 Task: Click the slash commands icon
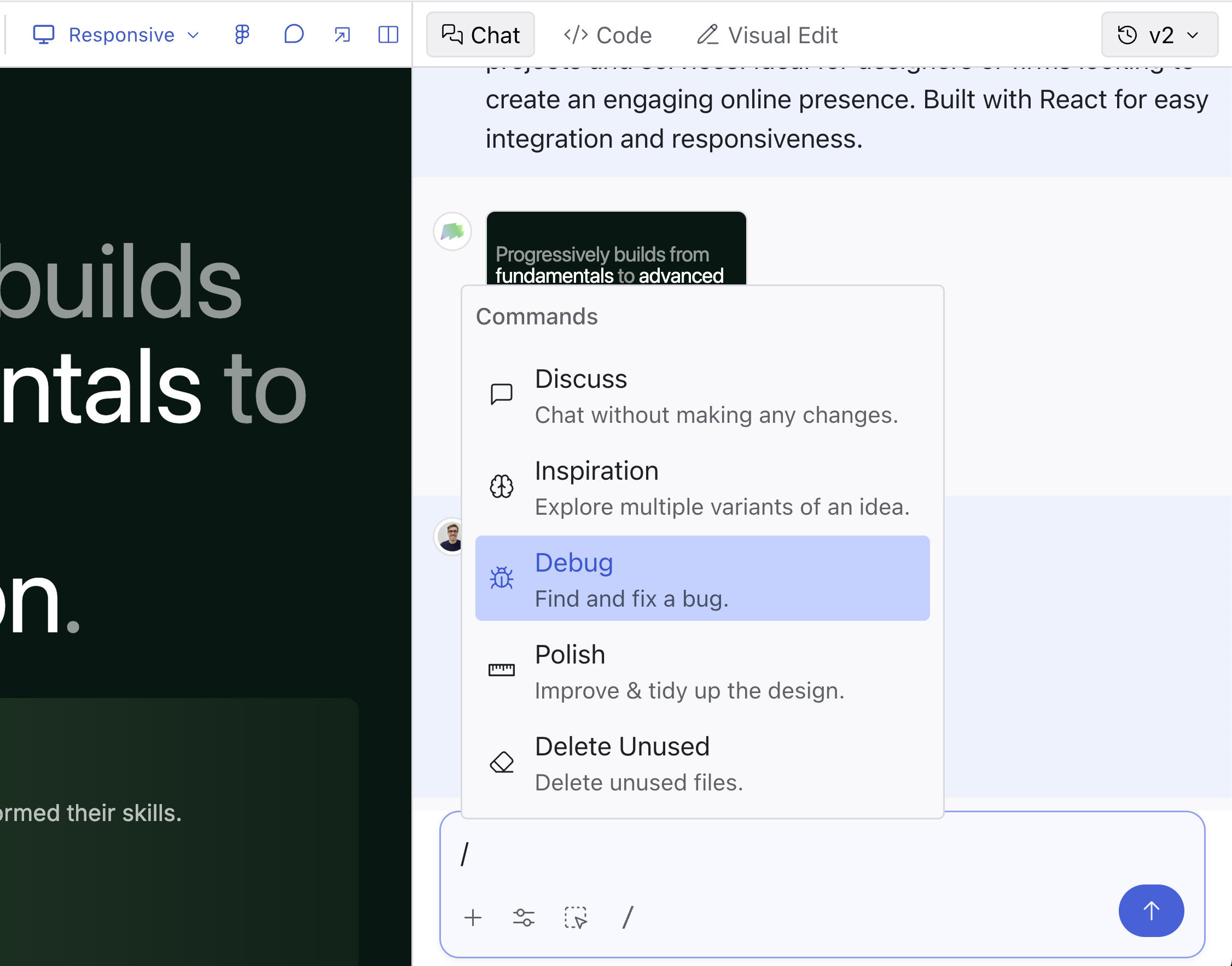tap(627, 917)
